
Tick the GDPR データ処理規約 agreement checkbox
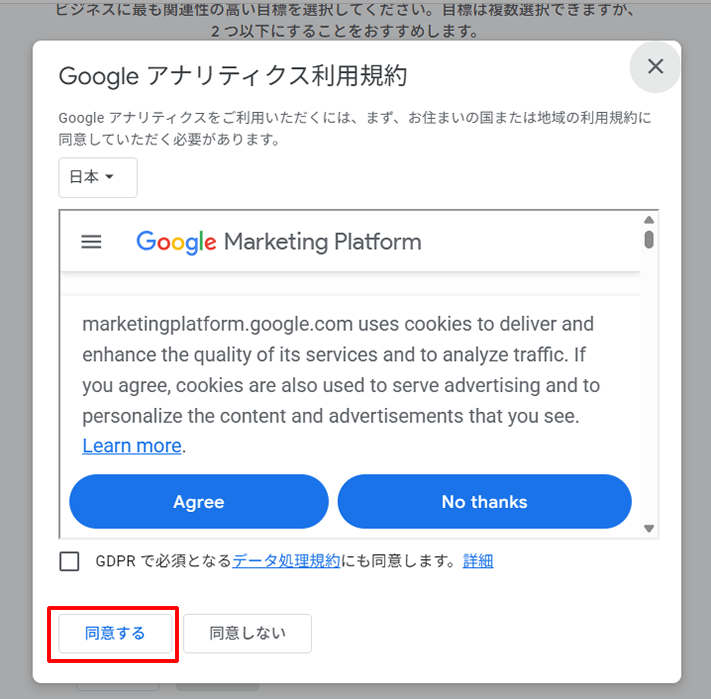click(x=69, y=561)
